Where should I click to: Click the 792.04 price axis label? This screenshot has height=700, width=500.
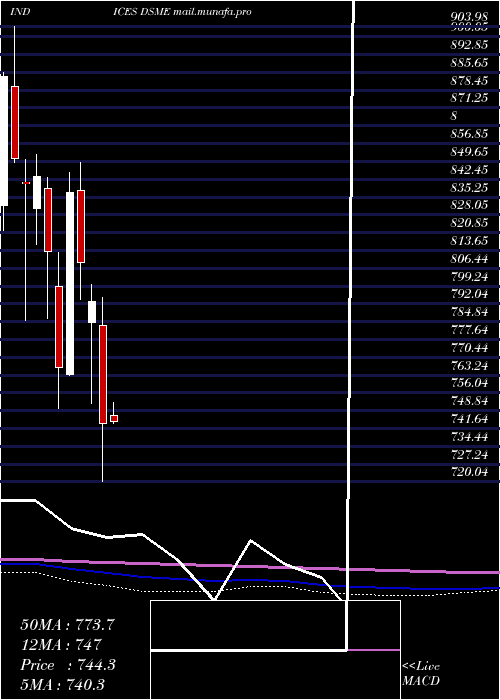tap(468, 294)
